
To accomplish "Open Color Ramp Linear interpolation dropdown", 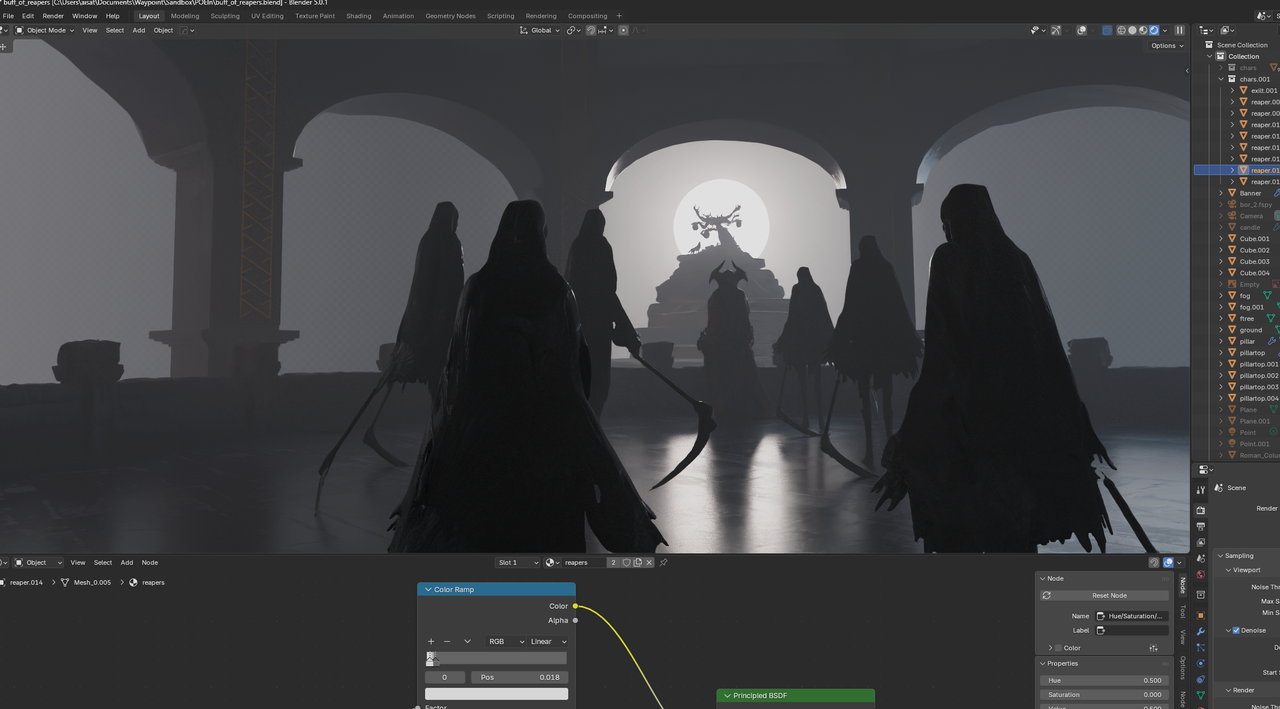I will (548, 641).
